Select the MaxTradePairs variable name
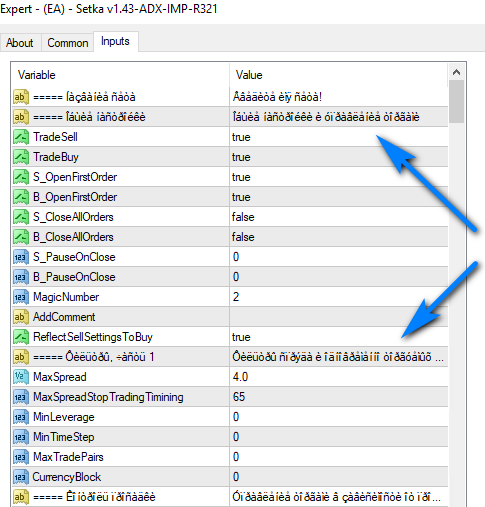The width and height of the screenshot is (485, 507). coord(68,457)
